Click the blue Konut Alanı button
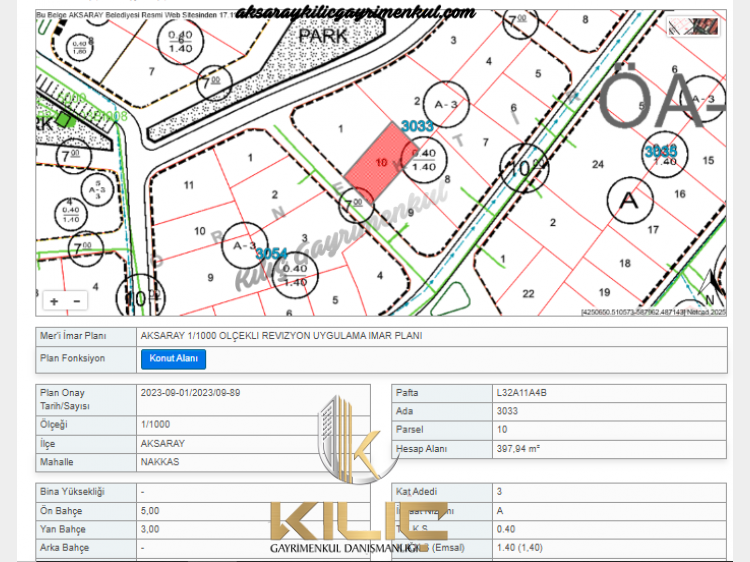This screenshot has width=750, height=562. click(x=173, y=359)
